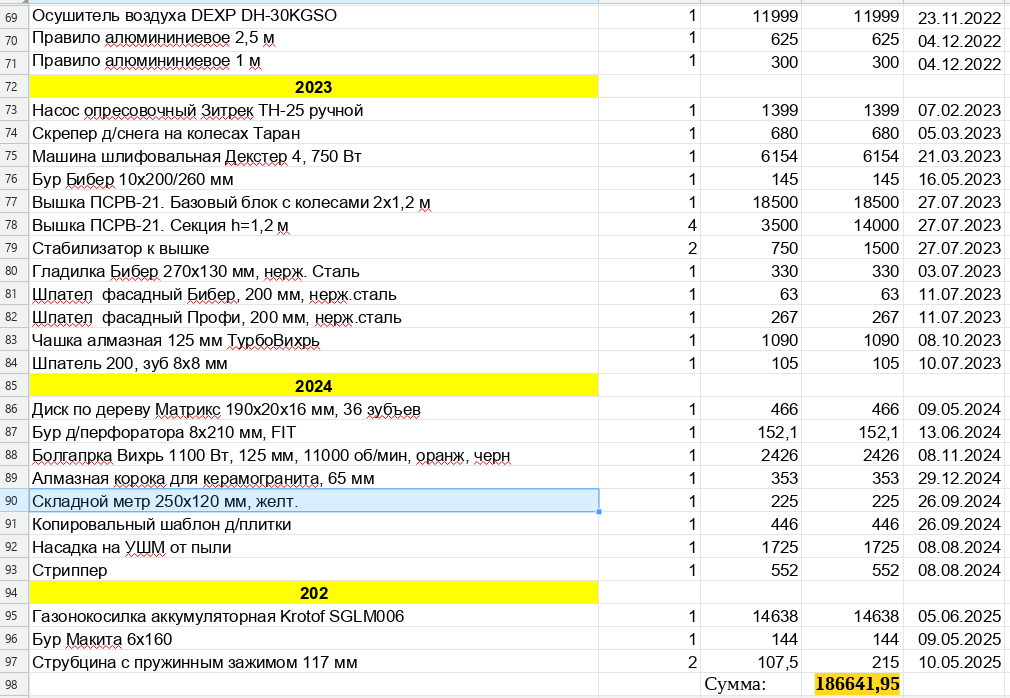1010x698 pixels.
Task: Click the 'Сумма:' label cell
Action: click(x=750, y=684)
